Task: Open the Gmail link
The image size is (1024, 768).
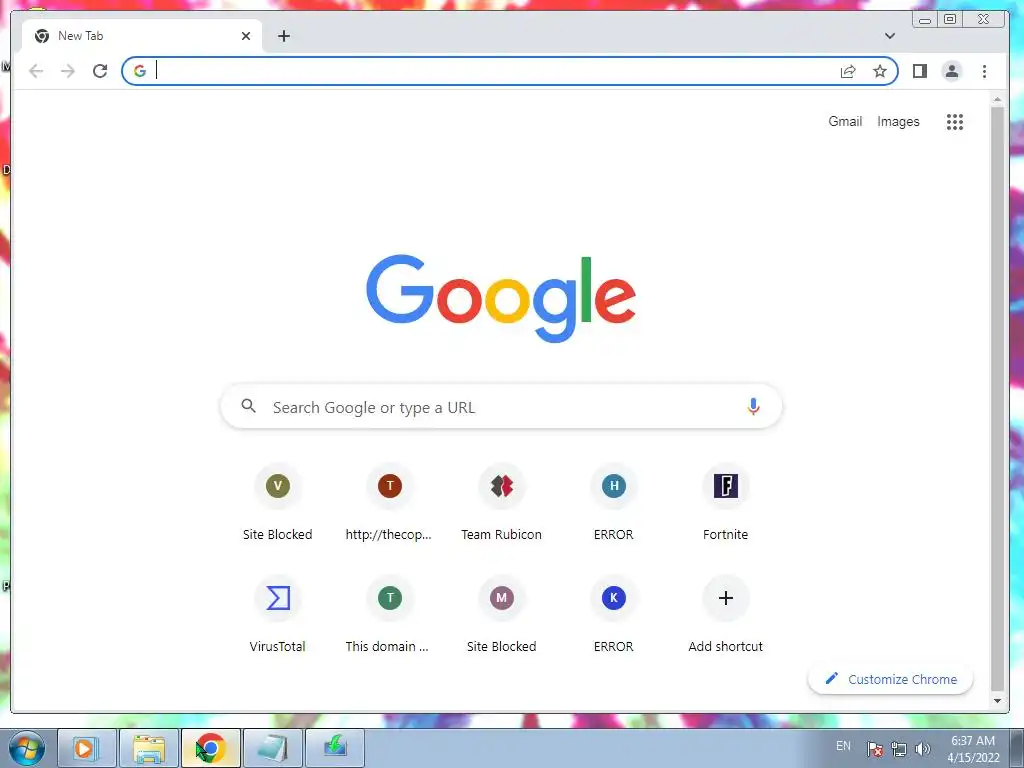Action: tap(845, 121)
